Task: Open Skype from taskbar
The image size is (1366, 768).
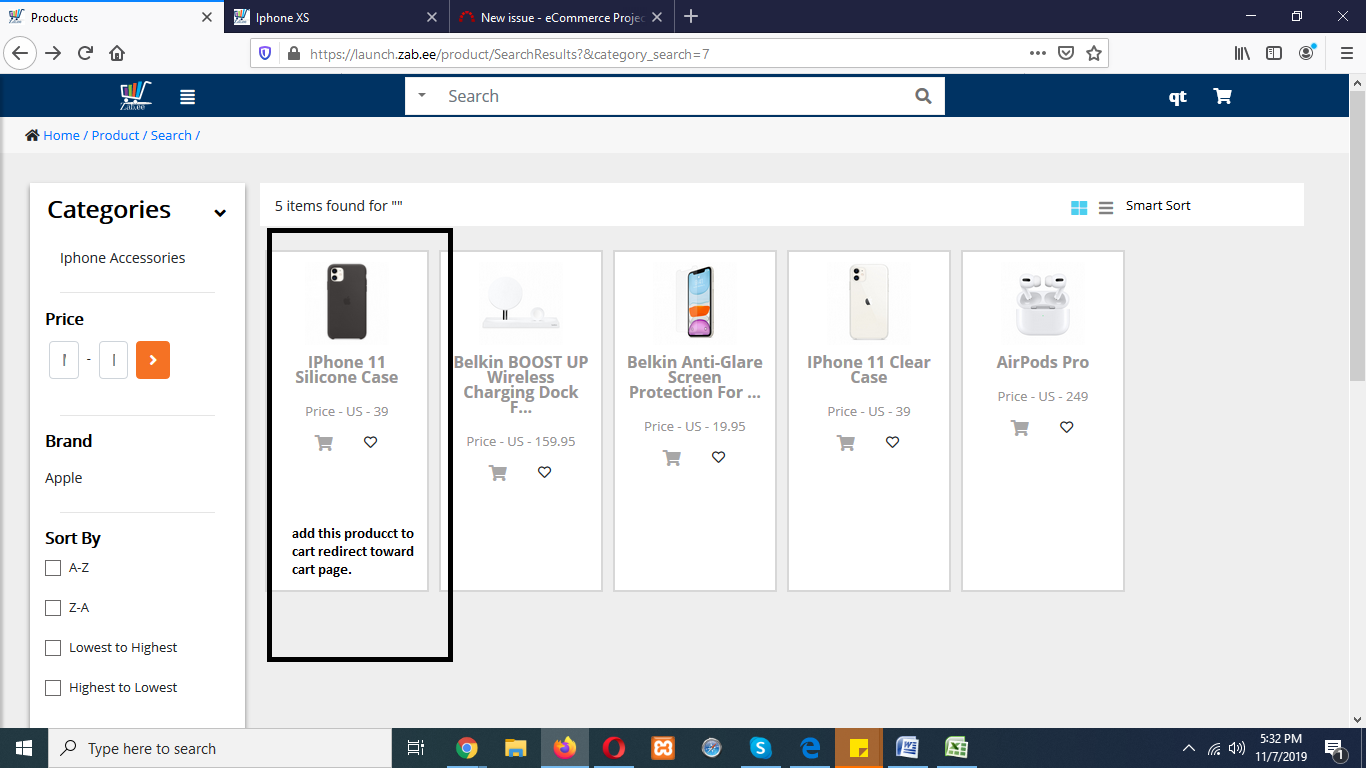Action: click(761, 748)
